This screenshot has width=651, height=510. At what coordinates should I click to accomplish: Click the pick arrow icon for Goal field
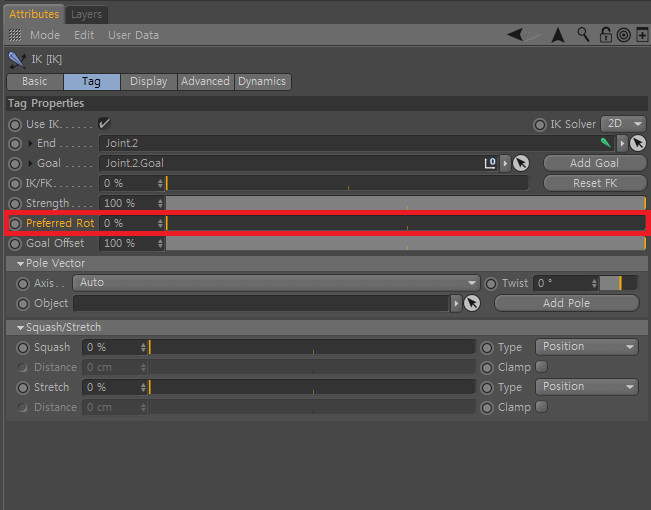coord(521,163)
